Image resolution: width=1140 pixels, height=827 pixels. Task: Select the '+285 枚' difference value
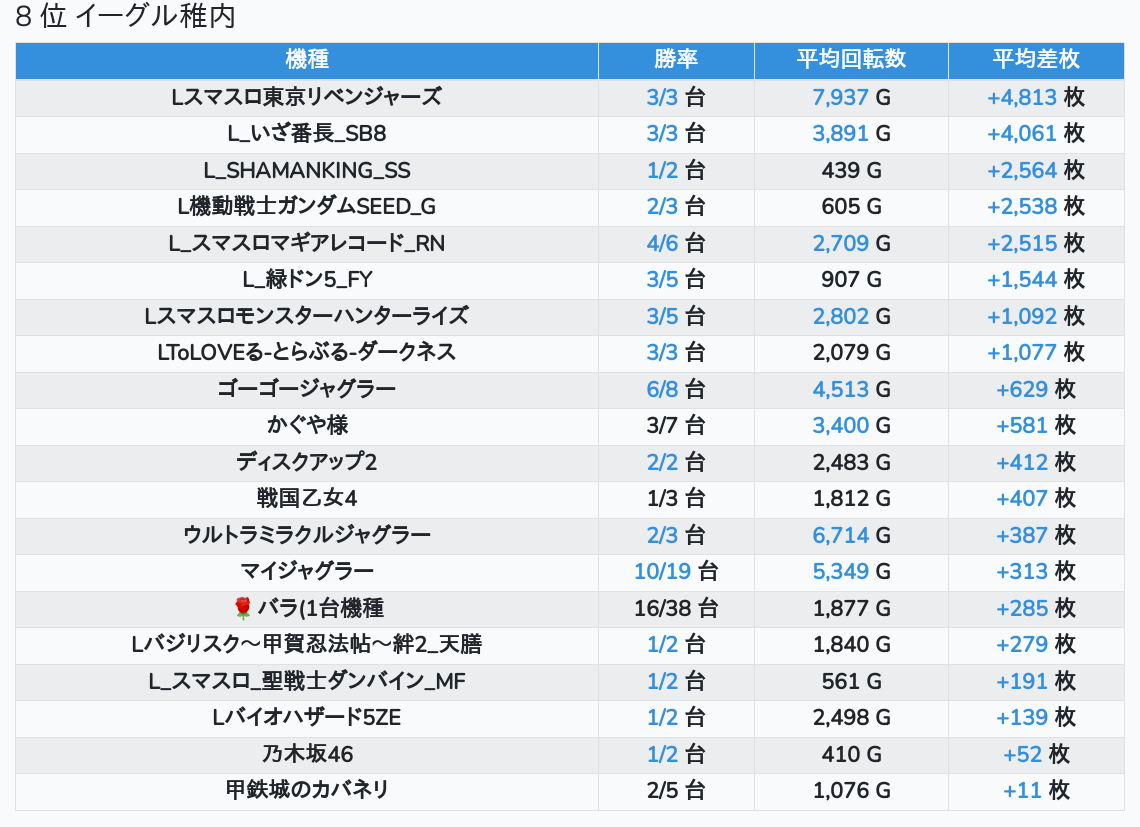point(1036,608)
